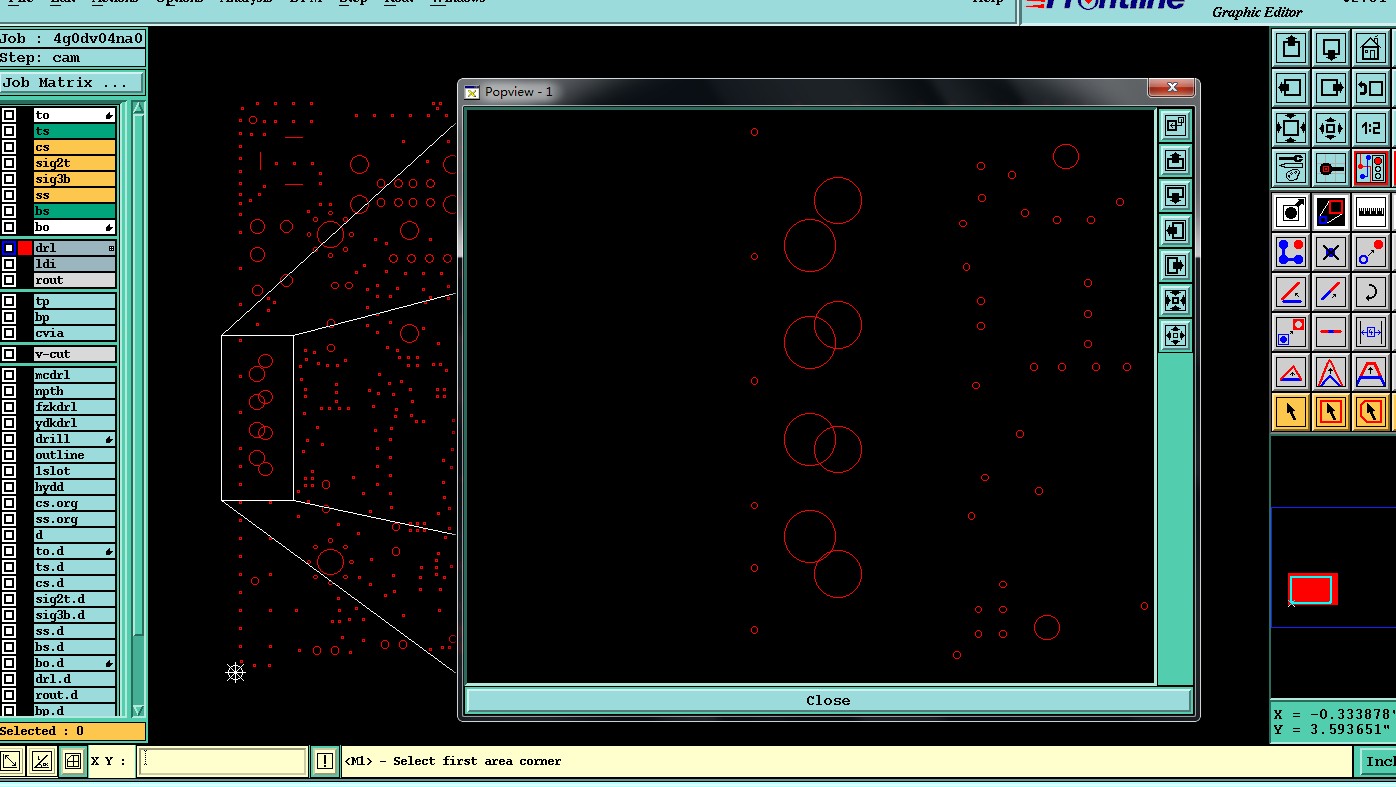Toggle checkbox for layer sig2t
The image size is (1396, 787).
click(9, 163)
